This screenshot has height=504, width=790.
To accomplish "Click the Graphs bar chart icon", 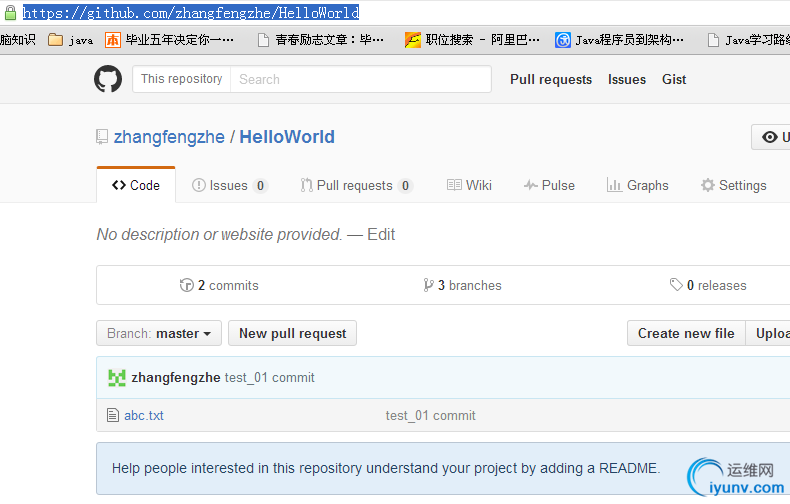I will tap(614, 185).
